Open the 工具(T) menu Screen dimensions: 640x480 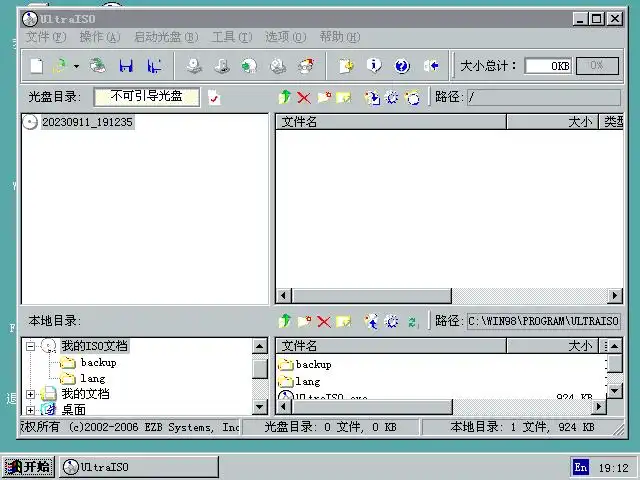232,37
